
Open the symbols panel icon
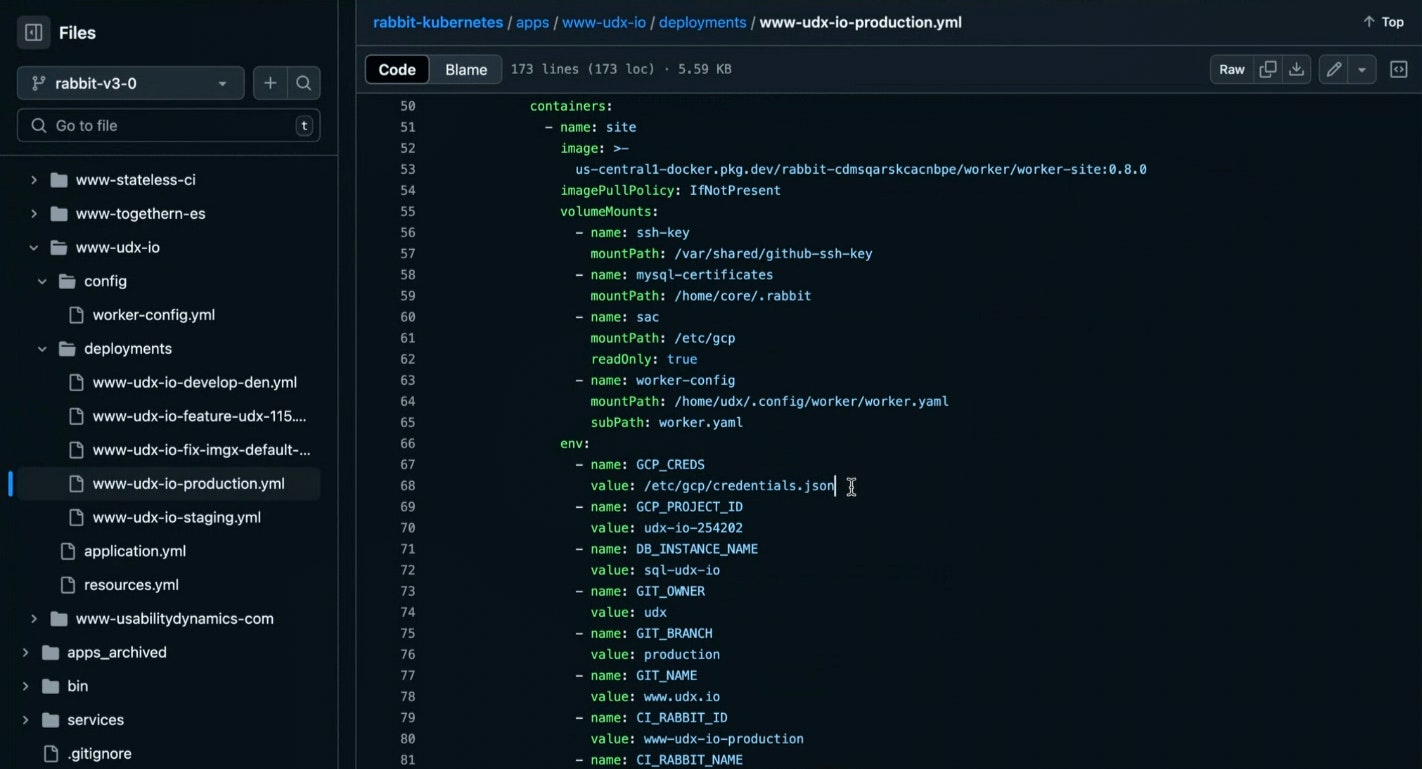1399,69
